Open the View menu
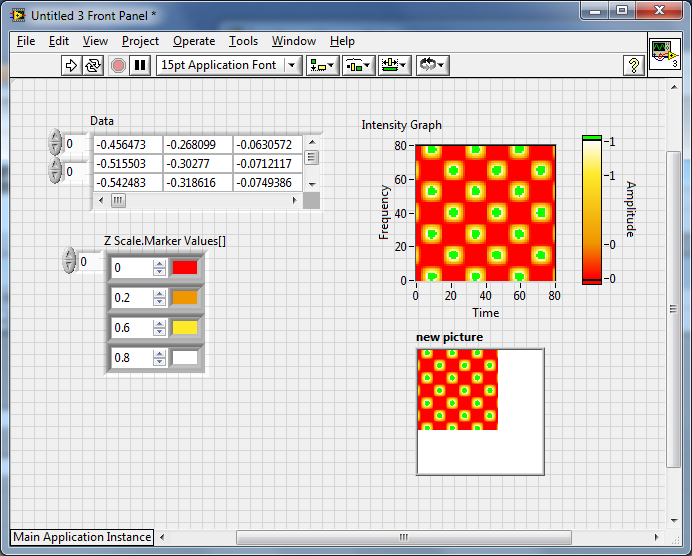This screenshot has height=556, width=692. pyautogui.click(x=95, y=41)
